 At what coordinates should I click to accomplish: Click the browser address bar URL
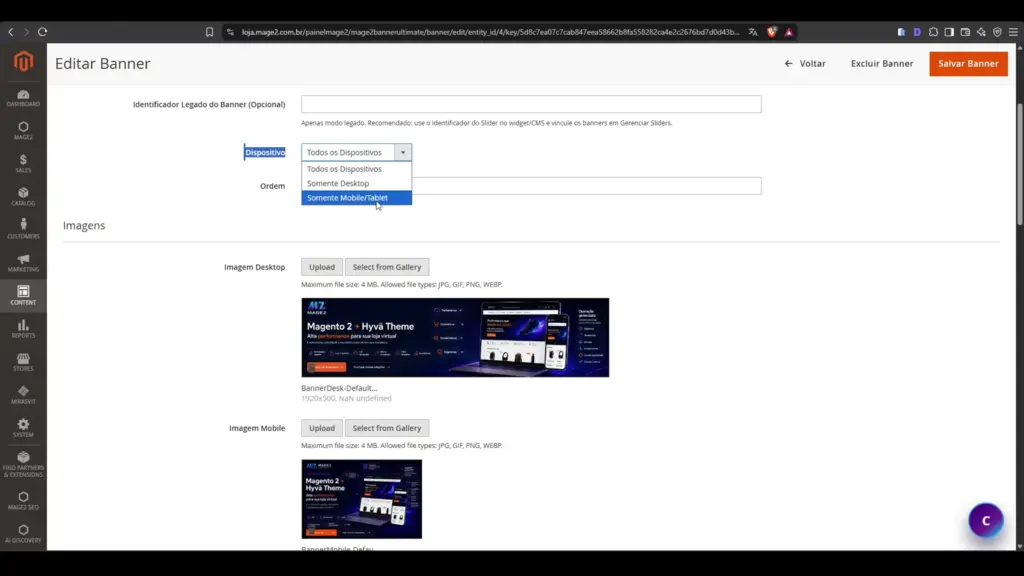[490, 32]
